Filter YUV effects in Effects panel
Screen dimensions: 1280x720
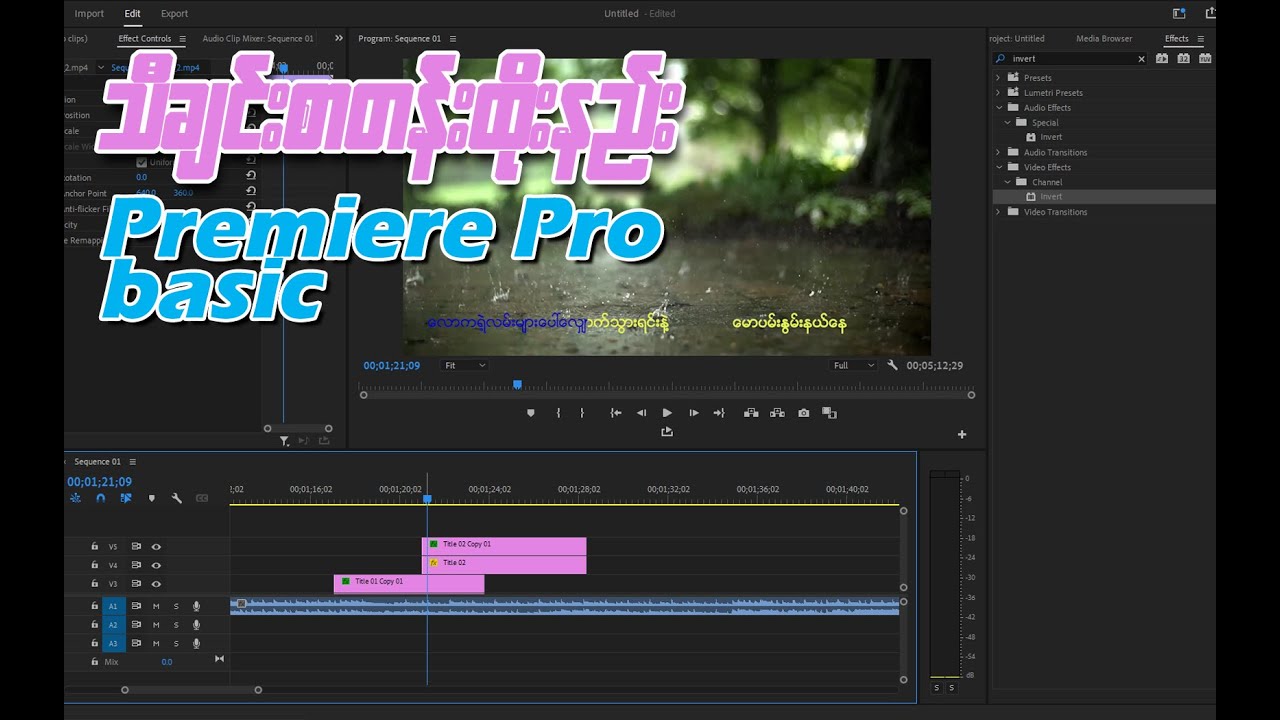(1205, 59)
